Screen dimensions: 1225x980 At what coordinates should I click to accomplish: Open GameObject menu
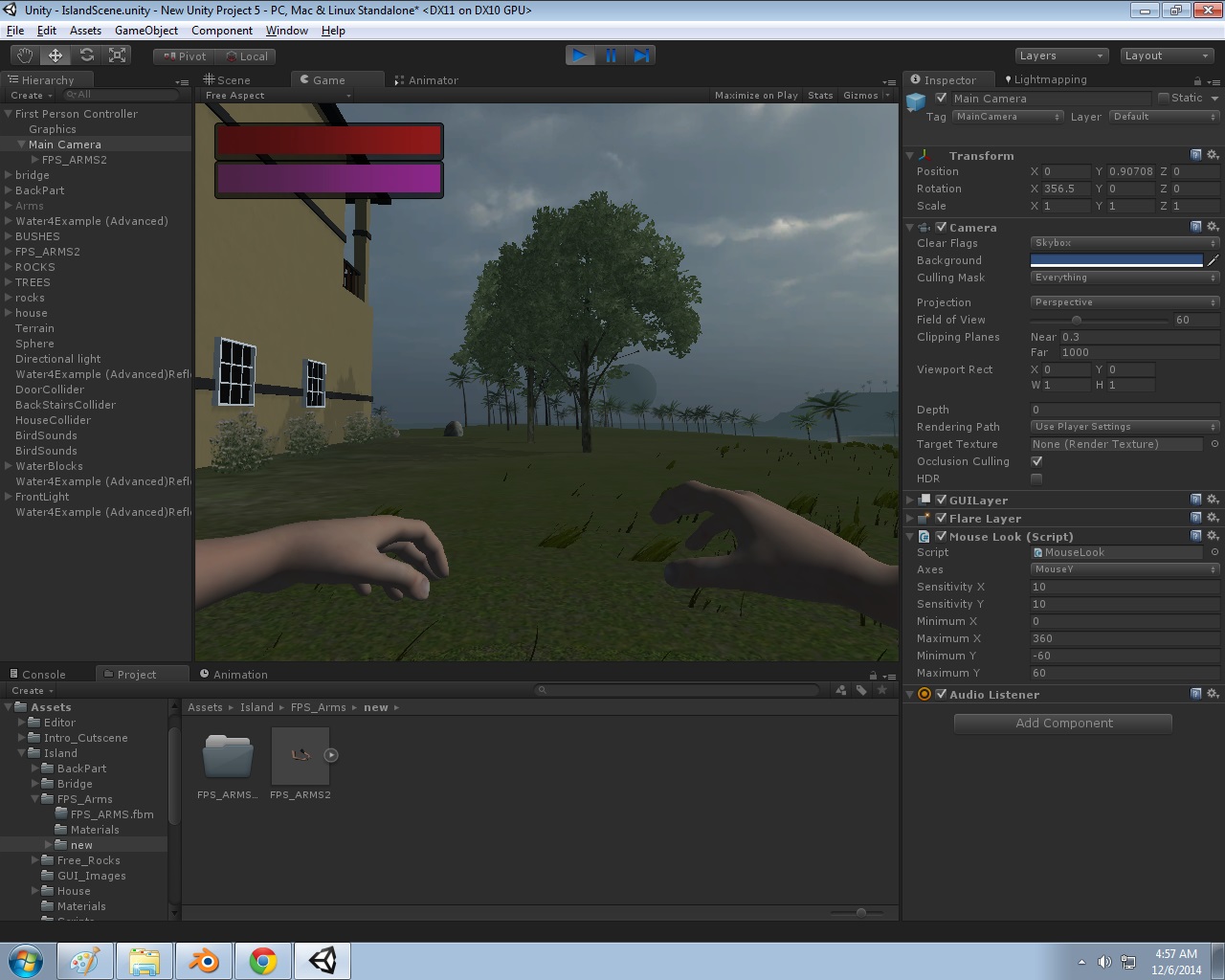tap(146, 31)
